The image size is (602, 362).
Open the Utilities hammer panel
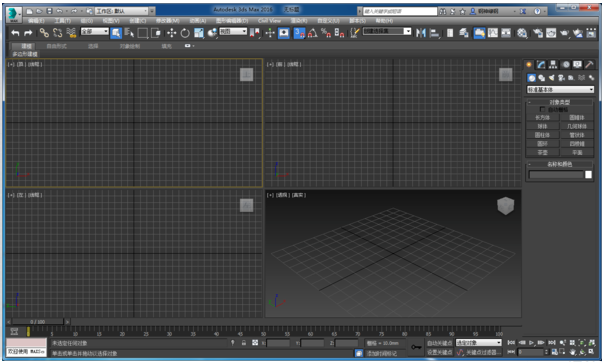tap(589, 64)
